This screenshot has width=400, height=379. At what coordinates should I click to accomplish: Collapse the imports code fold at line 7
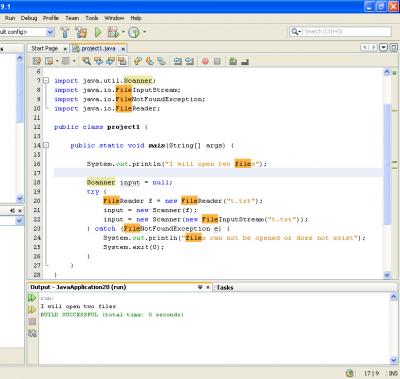tap(46, 80)
